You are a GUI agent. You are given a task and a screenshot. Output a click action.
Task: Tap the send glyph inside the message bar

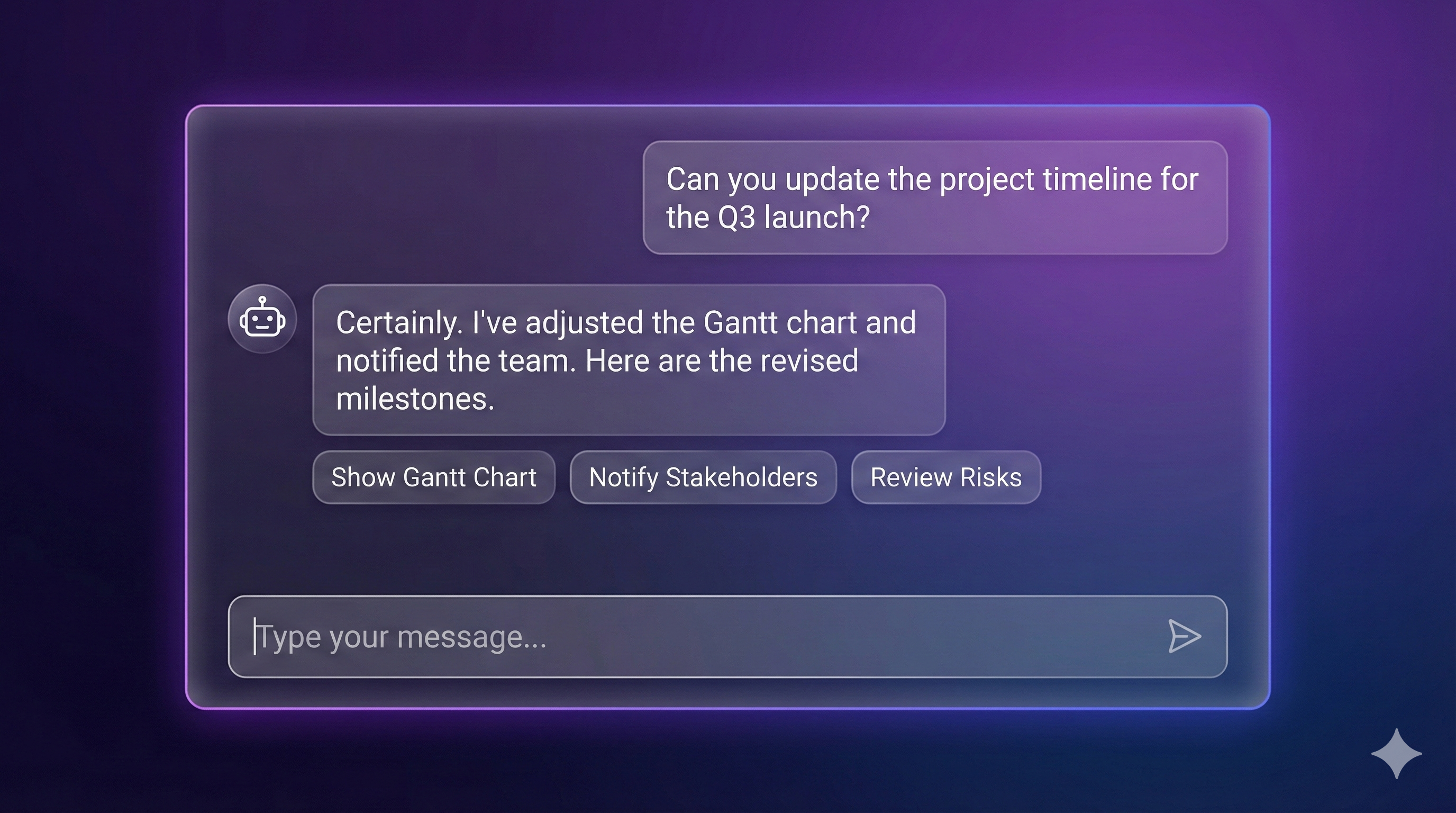pos(1186,637)
